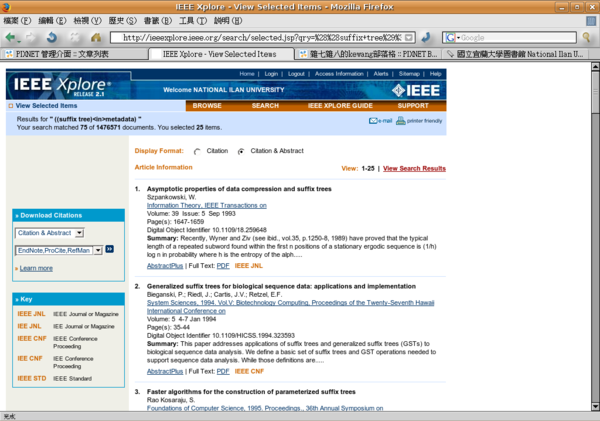Click the 'Asymptotic properties of data compression' title

(239, 189)
